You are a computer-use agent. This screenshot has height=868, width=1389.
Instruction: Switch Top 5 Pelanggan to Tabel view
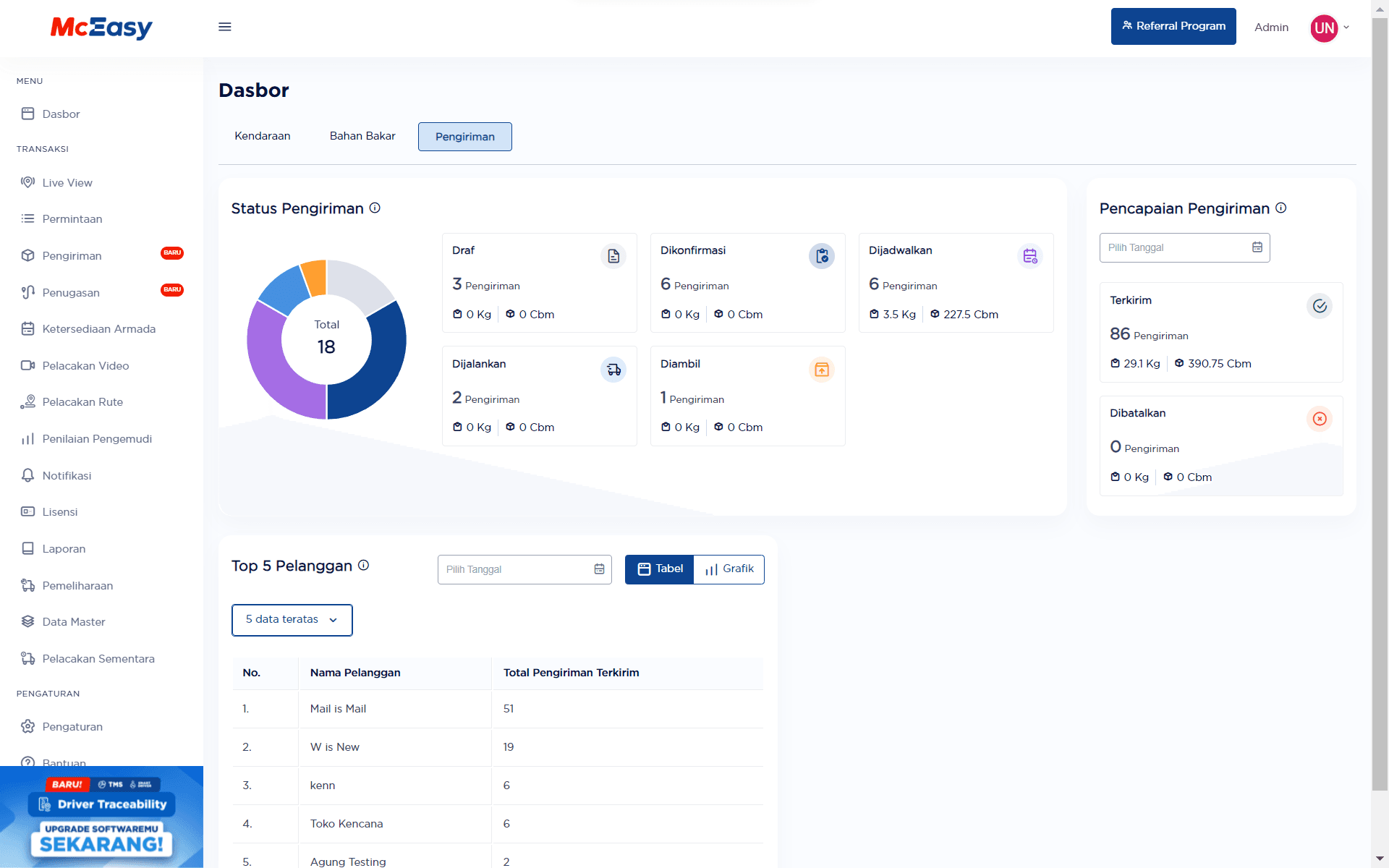click(660, 569)
